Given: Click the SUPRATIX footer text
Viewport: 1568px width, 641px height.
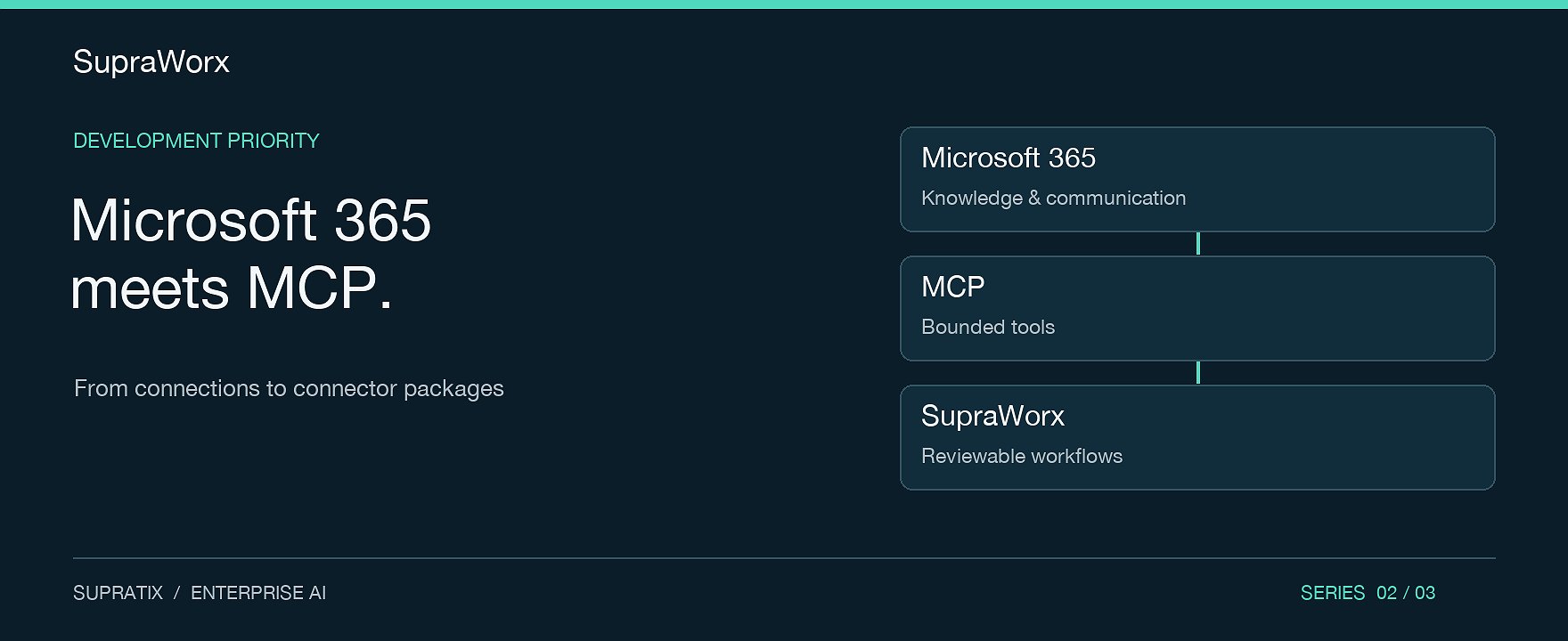Looking at the screenshot, I should pos(118,593).
